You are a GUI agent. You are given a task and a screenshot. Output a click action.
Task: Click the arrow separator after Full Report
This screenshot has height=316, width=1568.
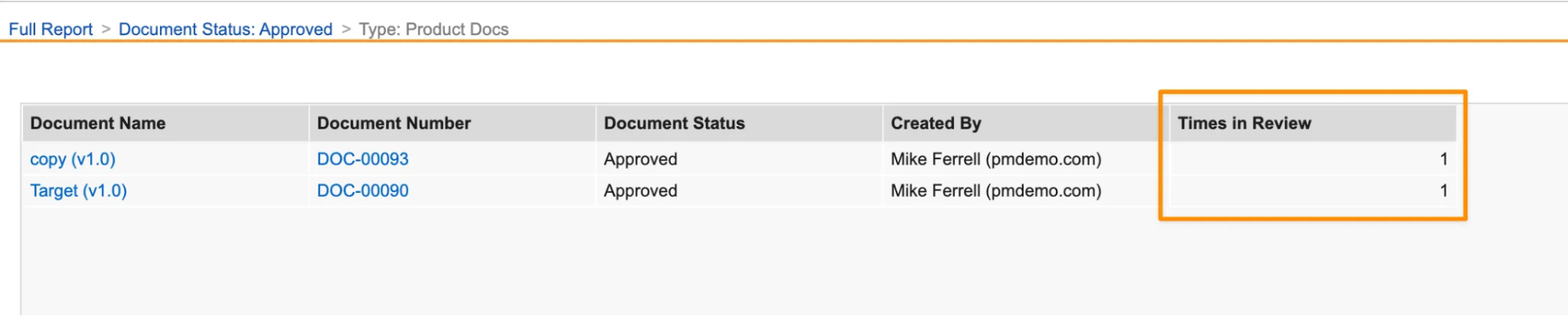(106, 29)
